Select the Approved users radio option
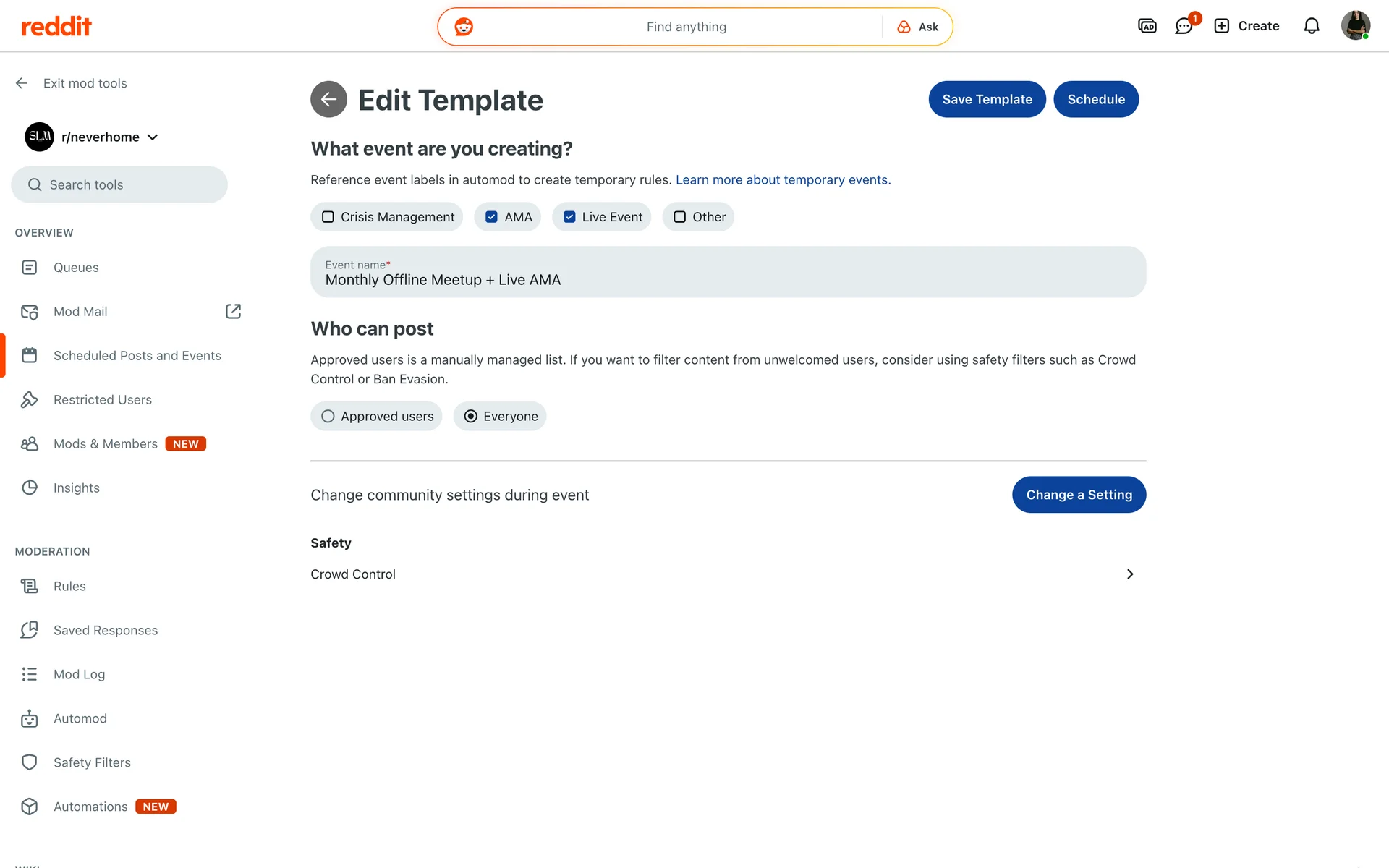The width and height of the screenshot is (1389, 868). 328,417
